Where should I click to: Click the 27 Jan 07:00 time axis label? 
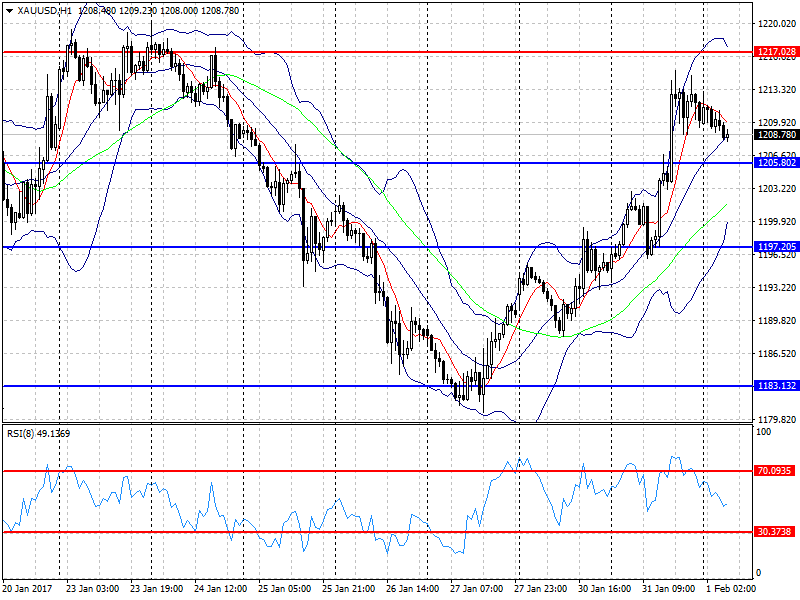pos(477,589)
